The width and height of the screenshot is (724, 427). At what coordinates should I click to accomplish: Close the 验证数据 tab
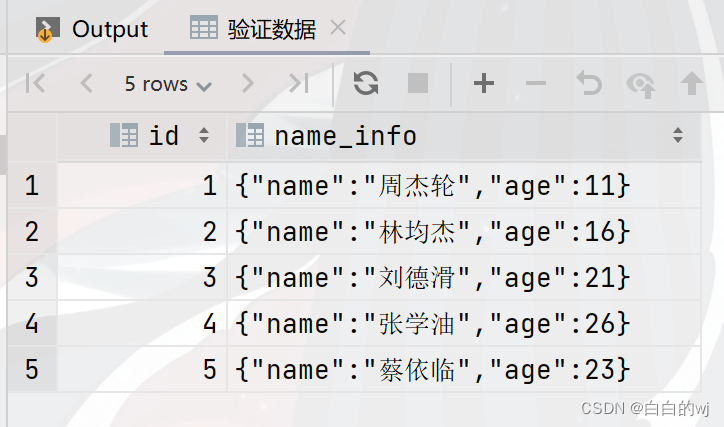[338, 29]
